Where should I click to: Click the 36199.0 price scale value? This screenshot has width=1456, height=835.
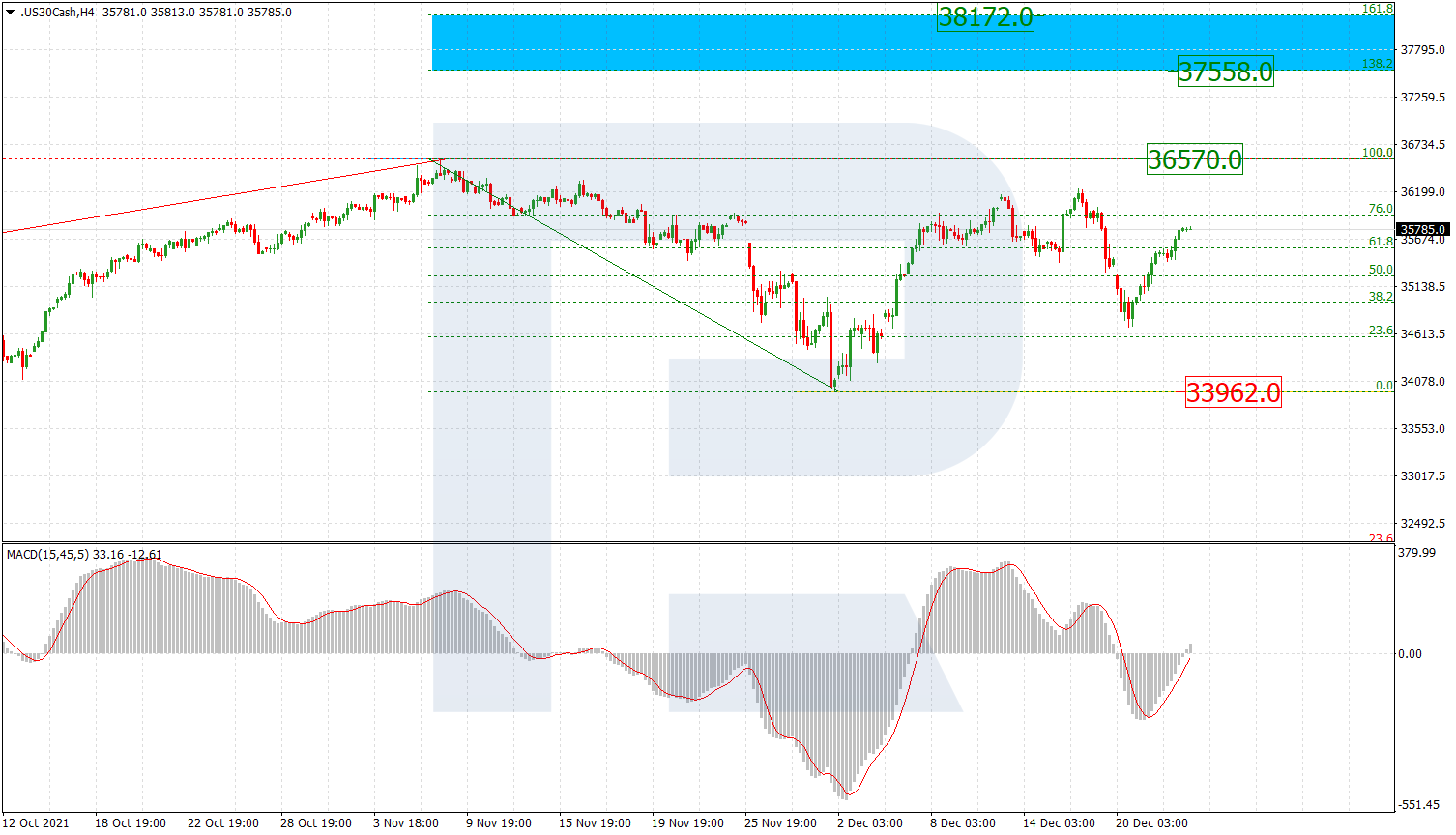pyautogui.click(x=1422, y=192)
